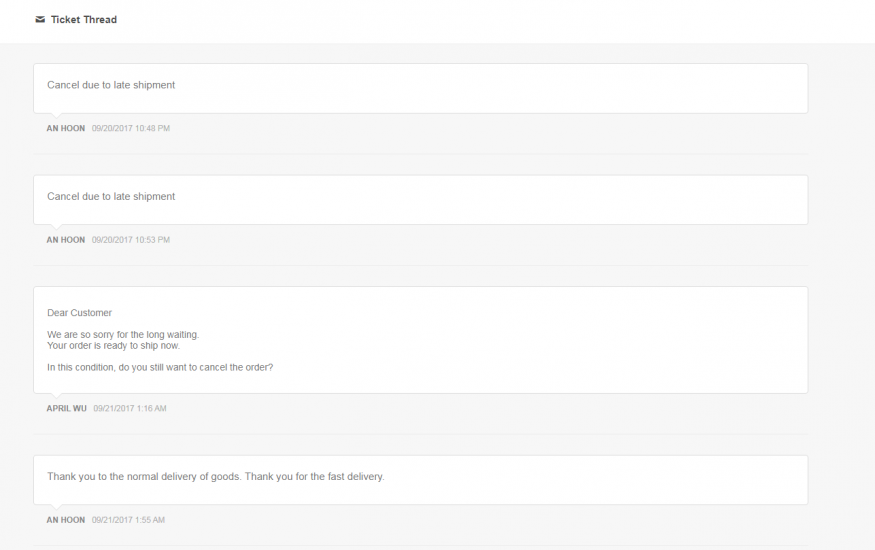This screenshot has height=550, width=875.
Task: Click the white header bar right of Ticket Thread
Action: click(x=500, y=20)
